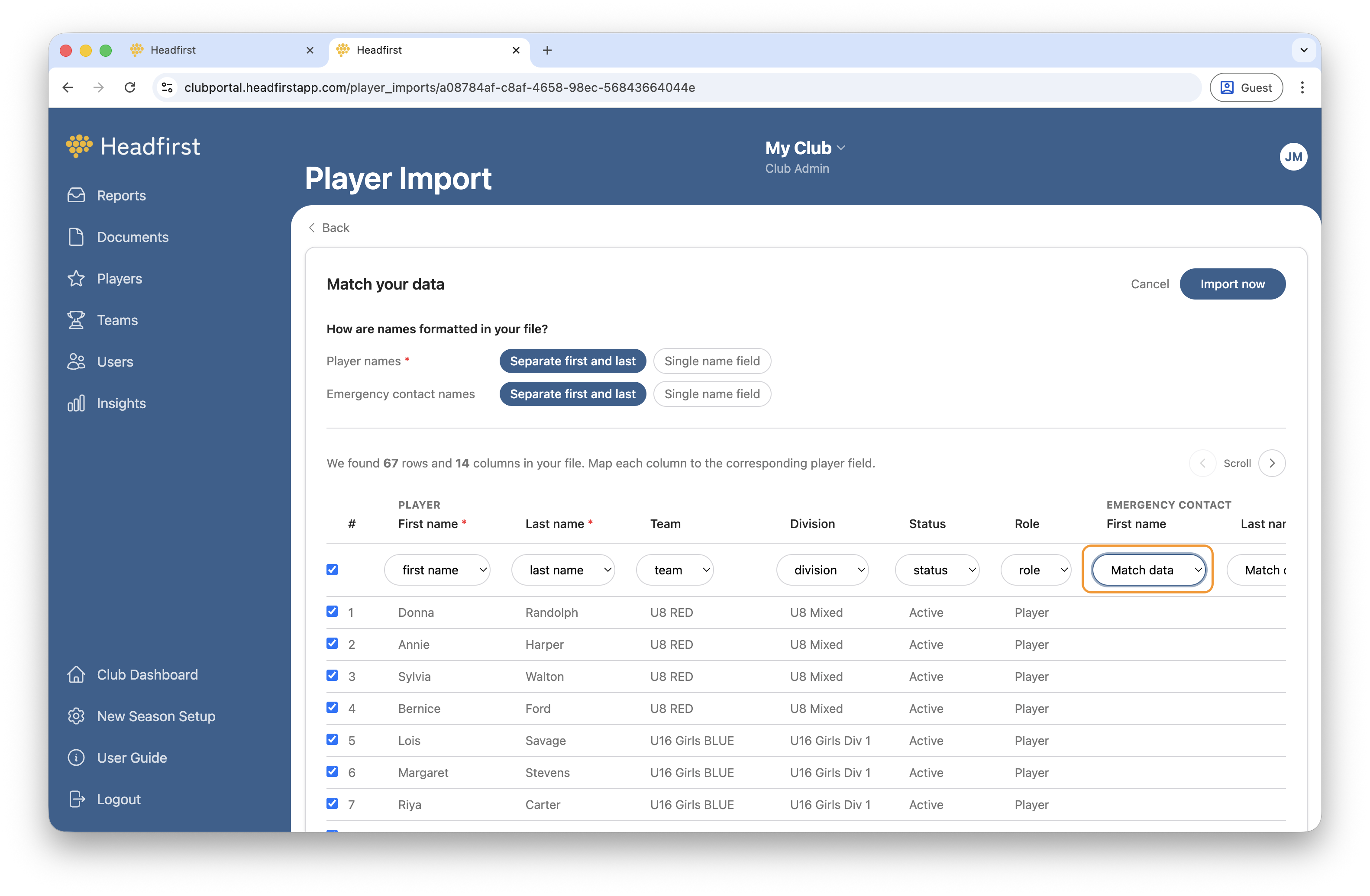This screenshot has height=896, width=1370.
Task: Open the Match data dropdown for emergency first name
Action: (x=1148, y=570)
